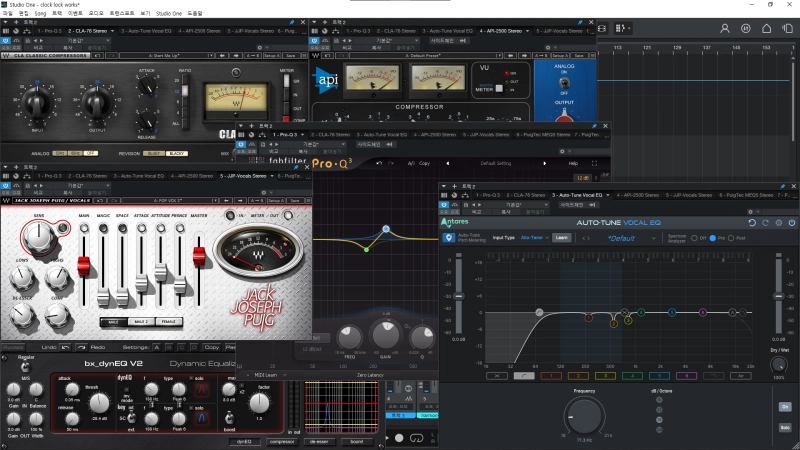Viewport: 800px width, 450px height.
Task: Set Spectrum Analyzer to Post
Action: (731, 238)
